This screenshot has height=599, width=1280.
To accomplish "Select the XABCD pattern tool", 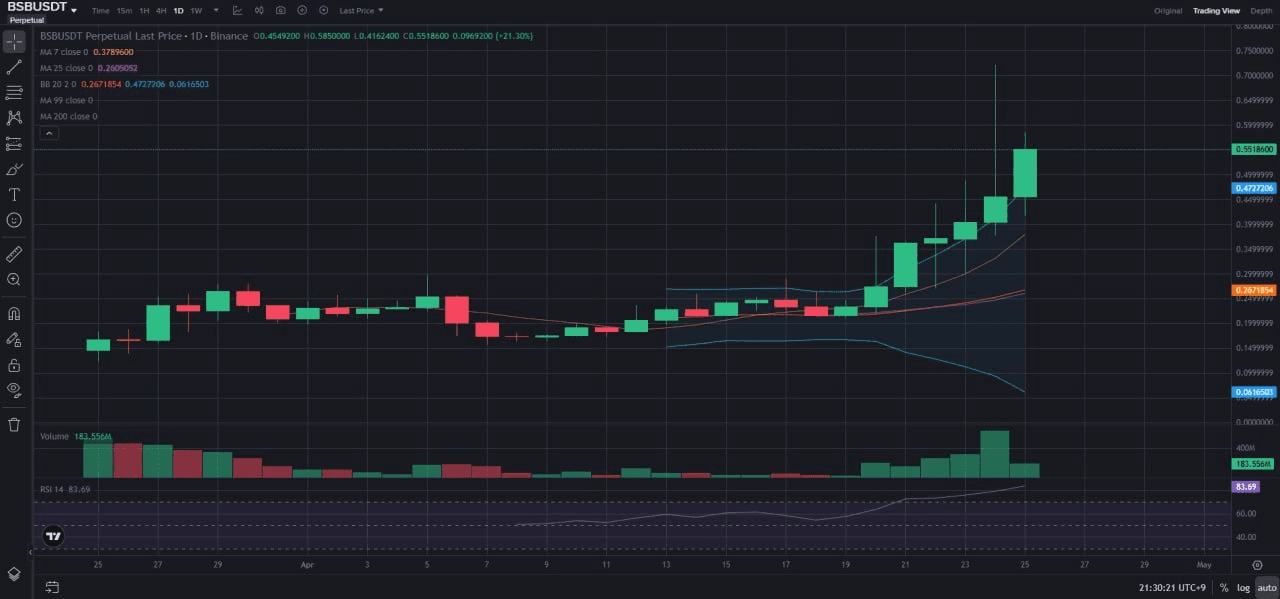I will (14, 118).
